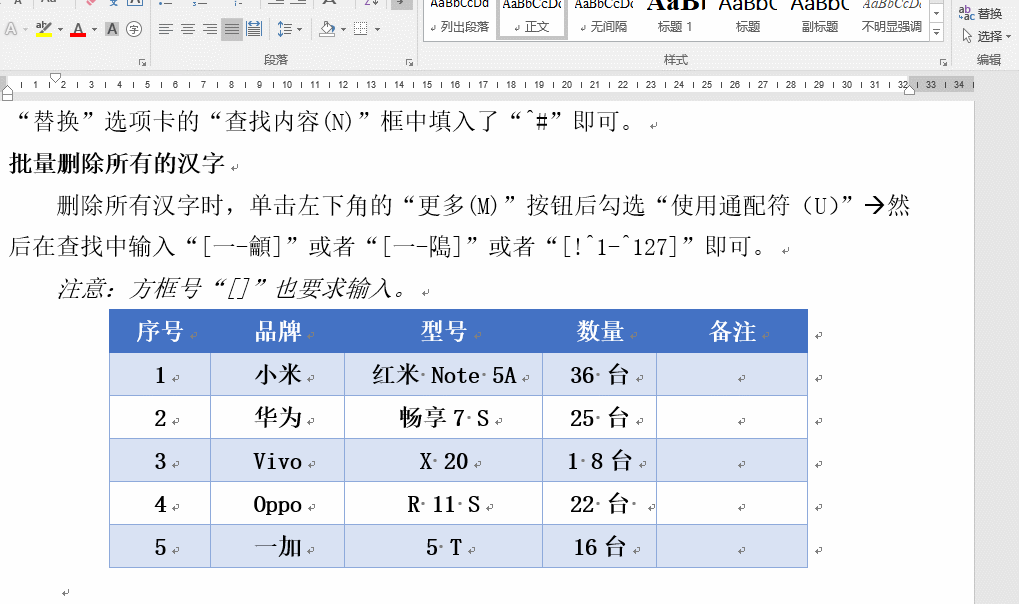Screen dimensions: 1019x604
Task: Click the 型号 table header
Action: point(443,332)
